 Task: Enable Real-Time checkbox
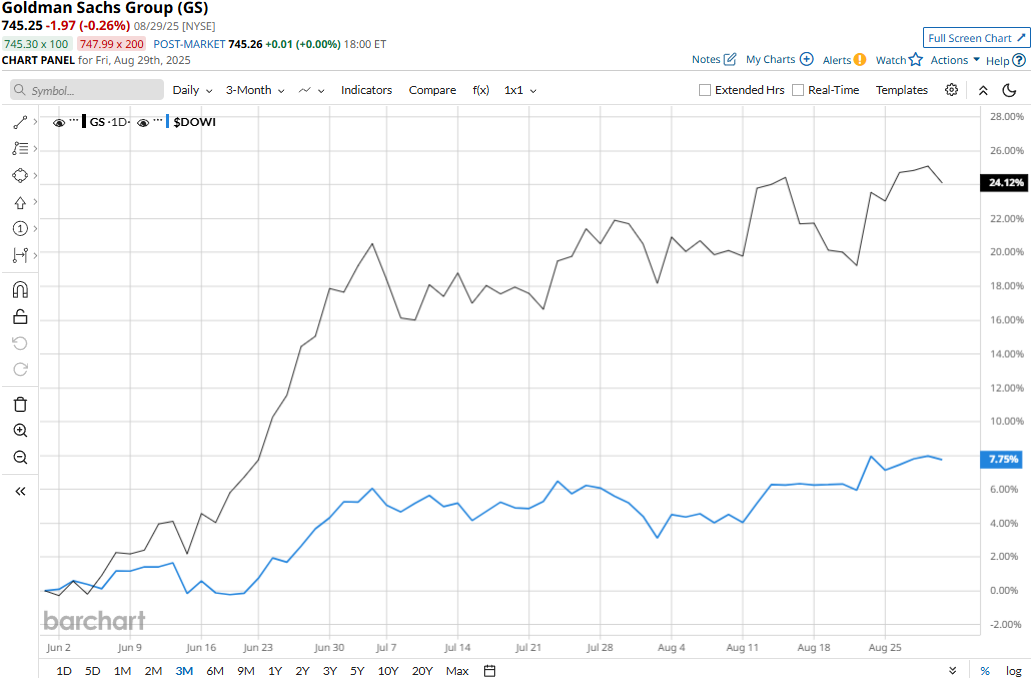798,90
